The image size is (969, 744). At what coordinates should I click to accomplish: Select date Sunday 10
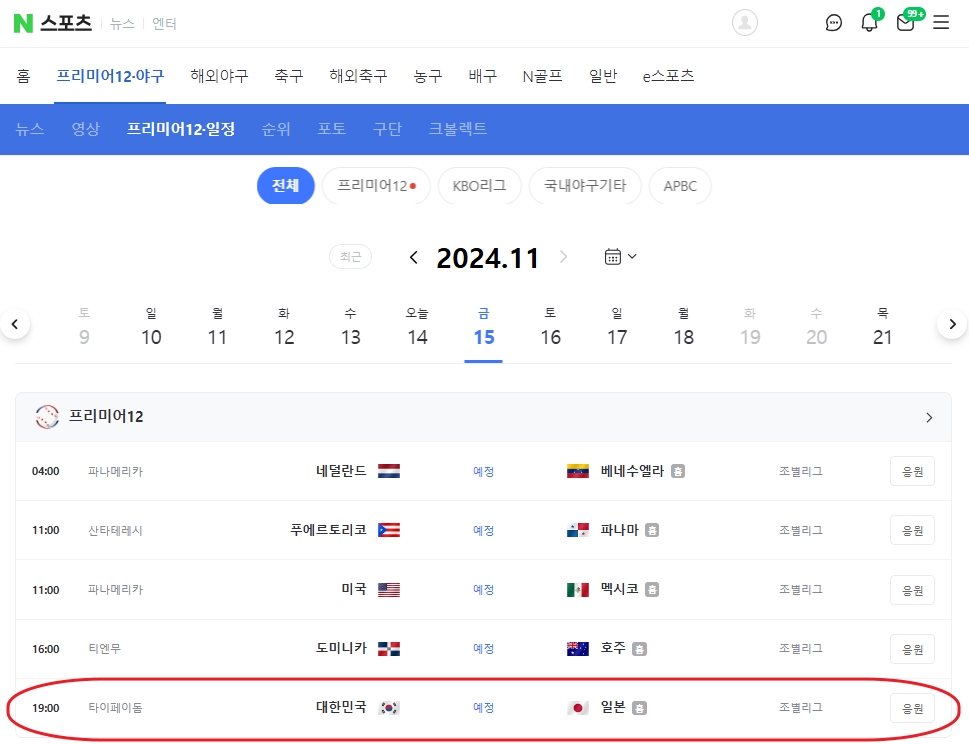[x=151, y=328]
